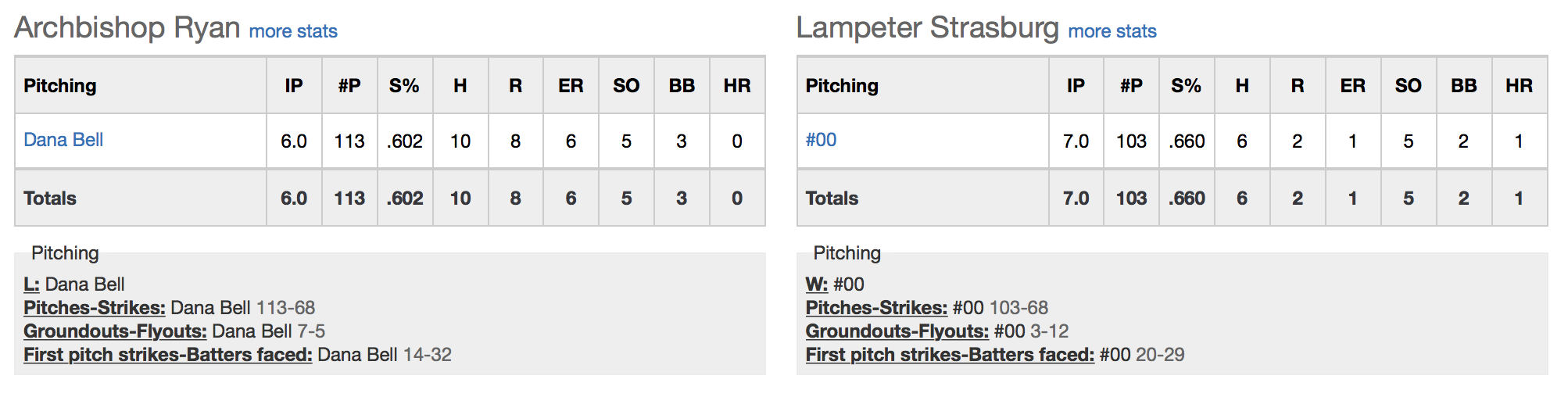Click Archbishop Ryan Groundouts-Flyouts label
This screenshot has width=1568, height=397.
click(115, 331)
